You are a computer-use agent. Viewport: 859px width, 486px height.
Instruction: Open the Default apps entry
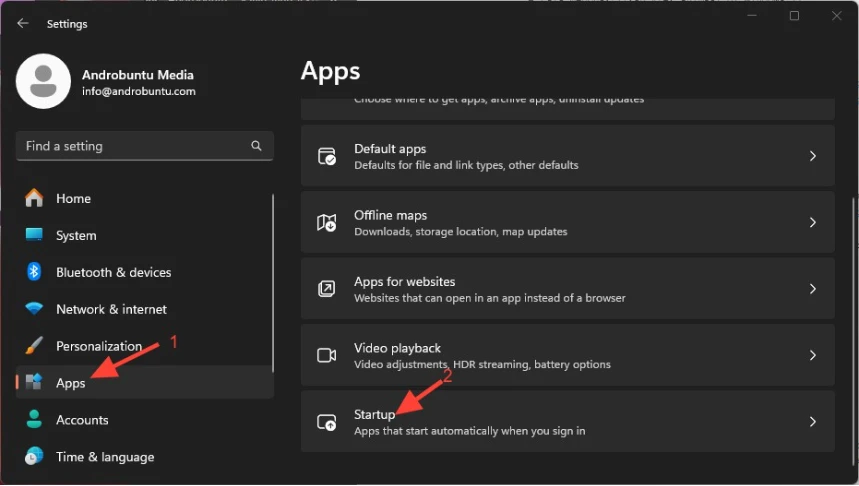(568, 156)
